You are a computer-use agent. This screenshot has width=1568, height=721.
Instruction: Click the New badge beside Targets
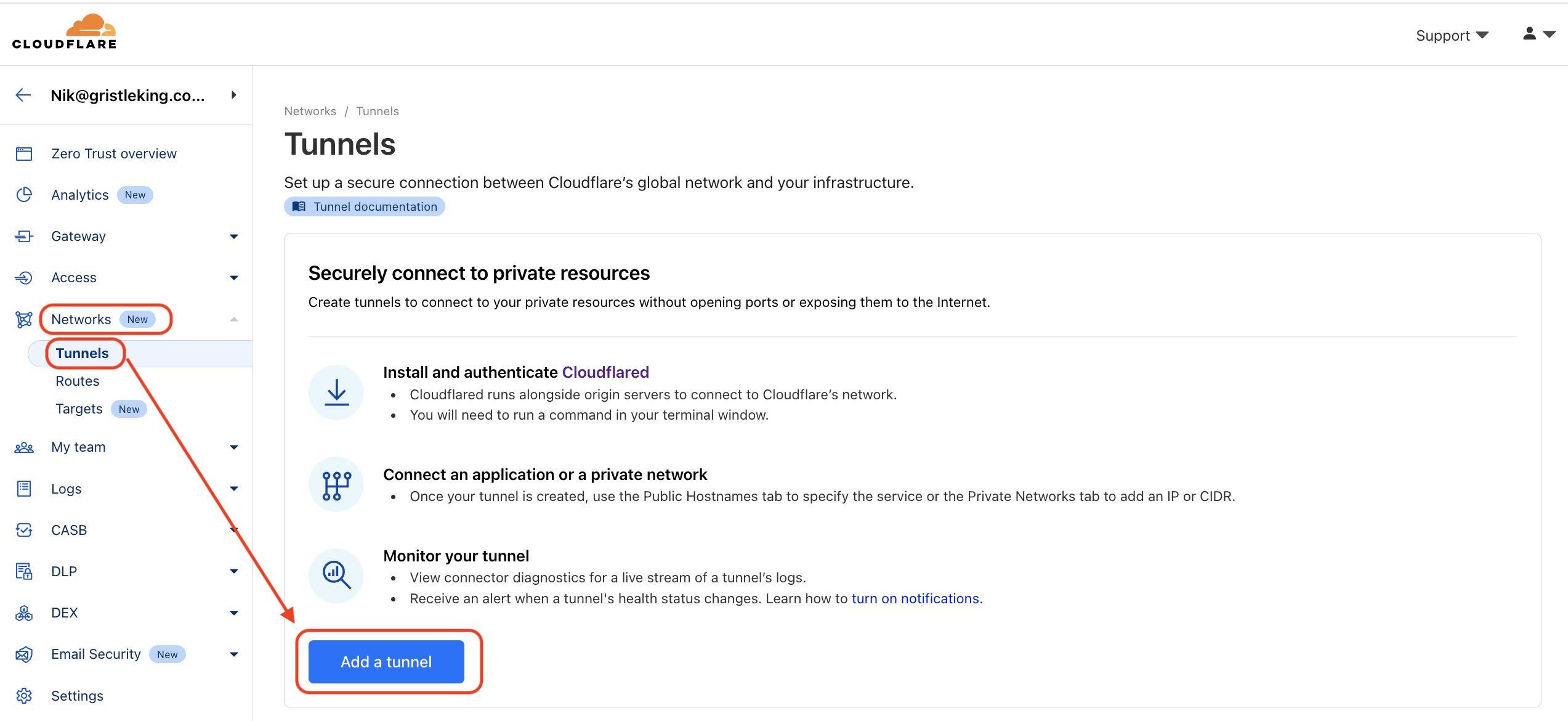[129, 409]
